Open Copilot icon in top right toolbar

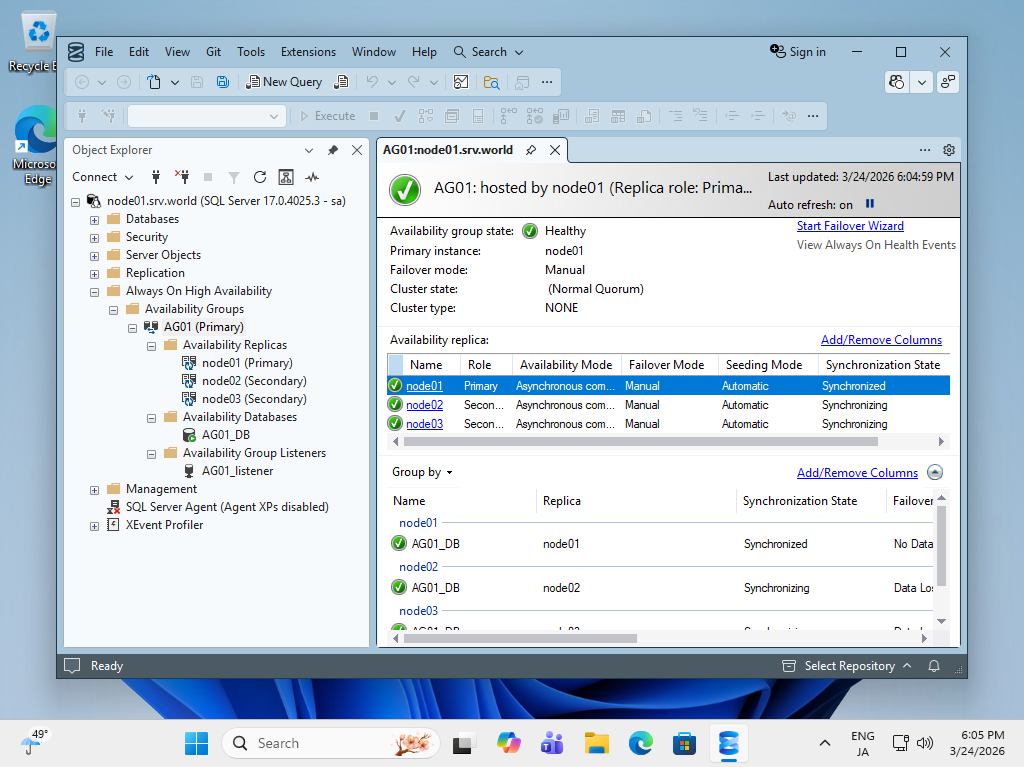tap(897, 82)
